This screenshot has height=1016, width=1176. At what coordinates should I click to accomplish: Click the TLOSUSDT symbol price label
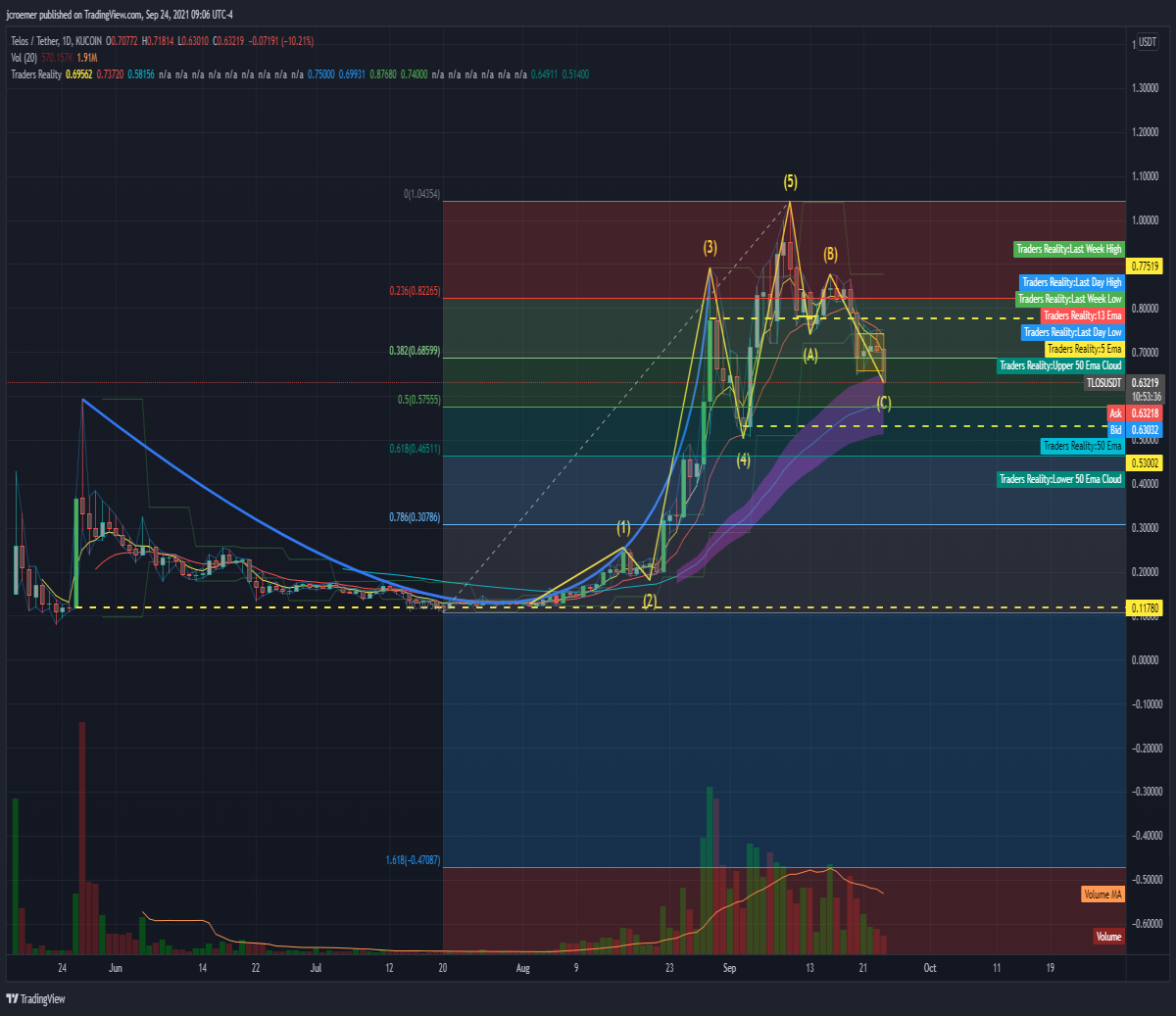1103,383
